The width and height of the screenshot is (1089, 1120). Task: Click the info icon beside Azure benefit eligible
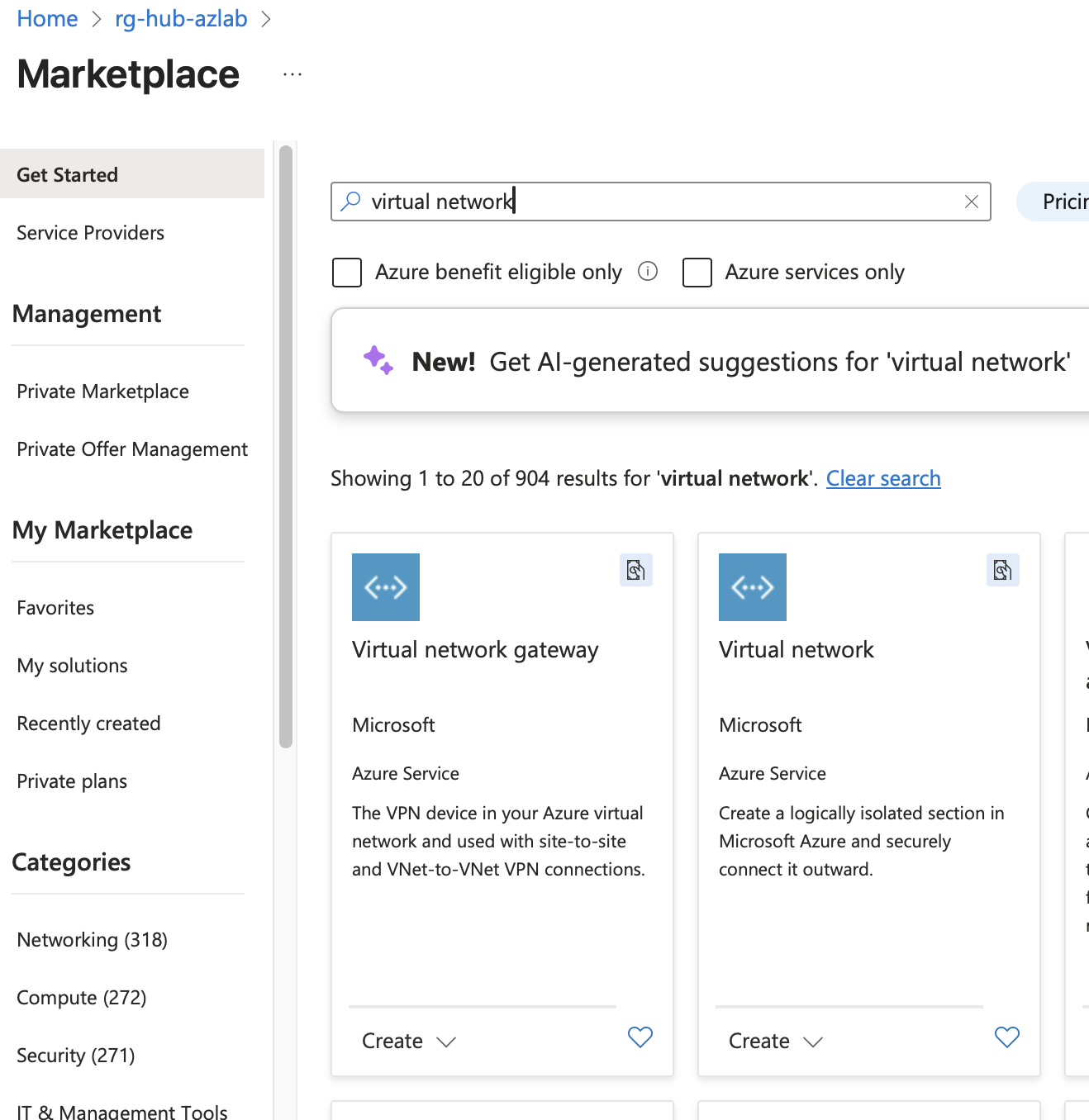[x=648, y=271]
